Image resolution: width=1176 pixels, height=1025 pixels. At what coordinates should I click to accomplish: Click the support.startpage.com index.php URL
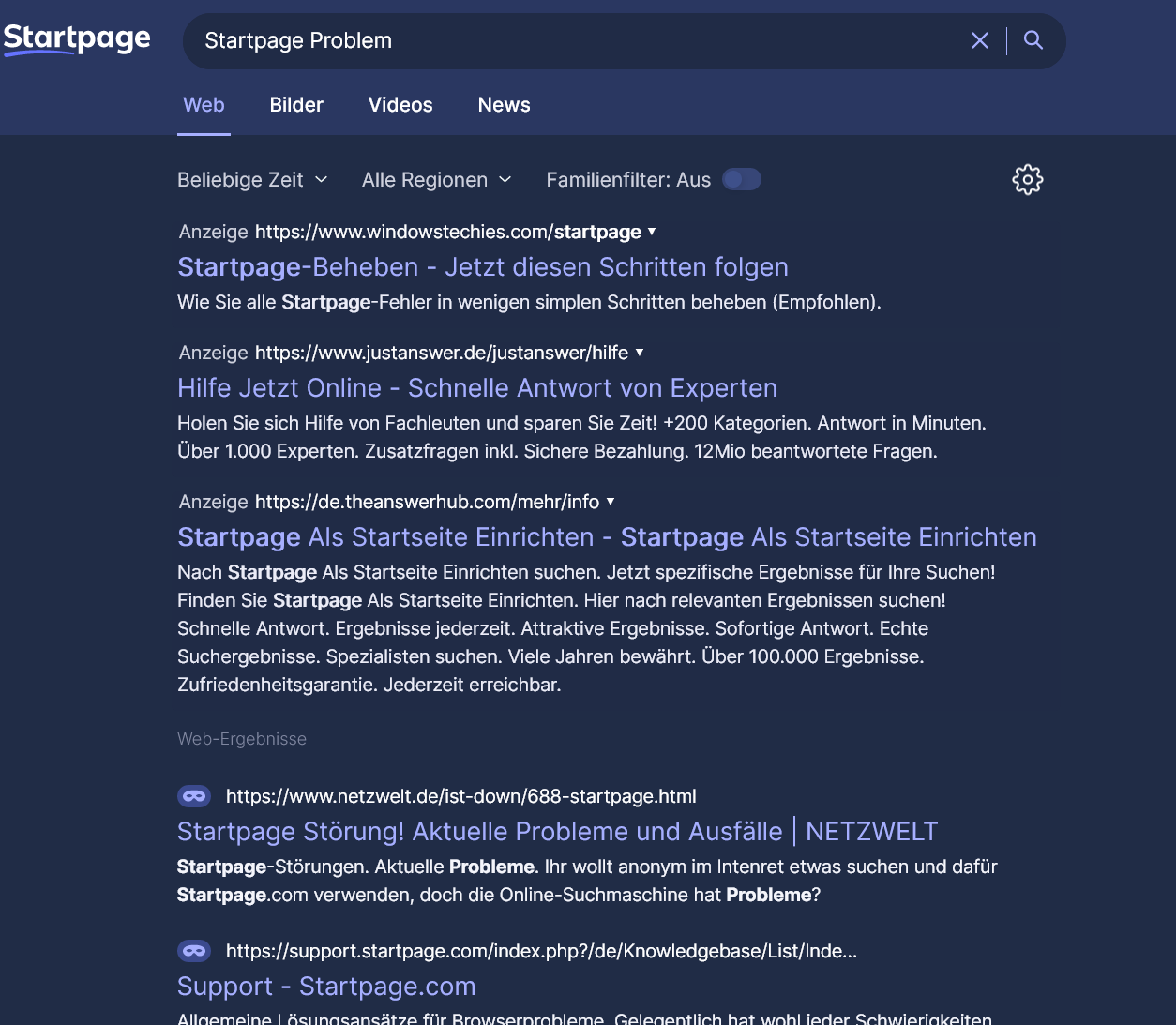[541, 951]
